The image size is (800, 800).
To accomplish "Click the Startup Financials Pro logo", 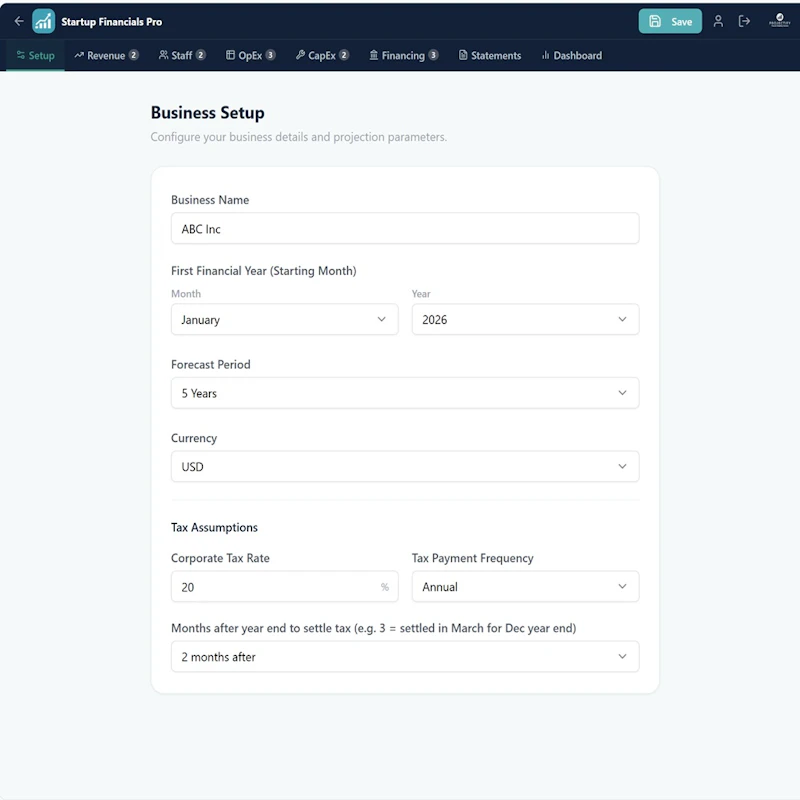I will (x=43, y=21).
